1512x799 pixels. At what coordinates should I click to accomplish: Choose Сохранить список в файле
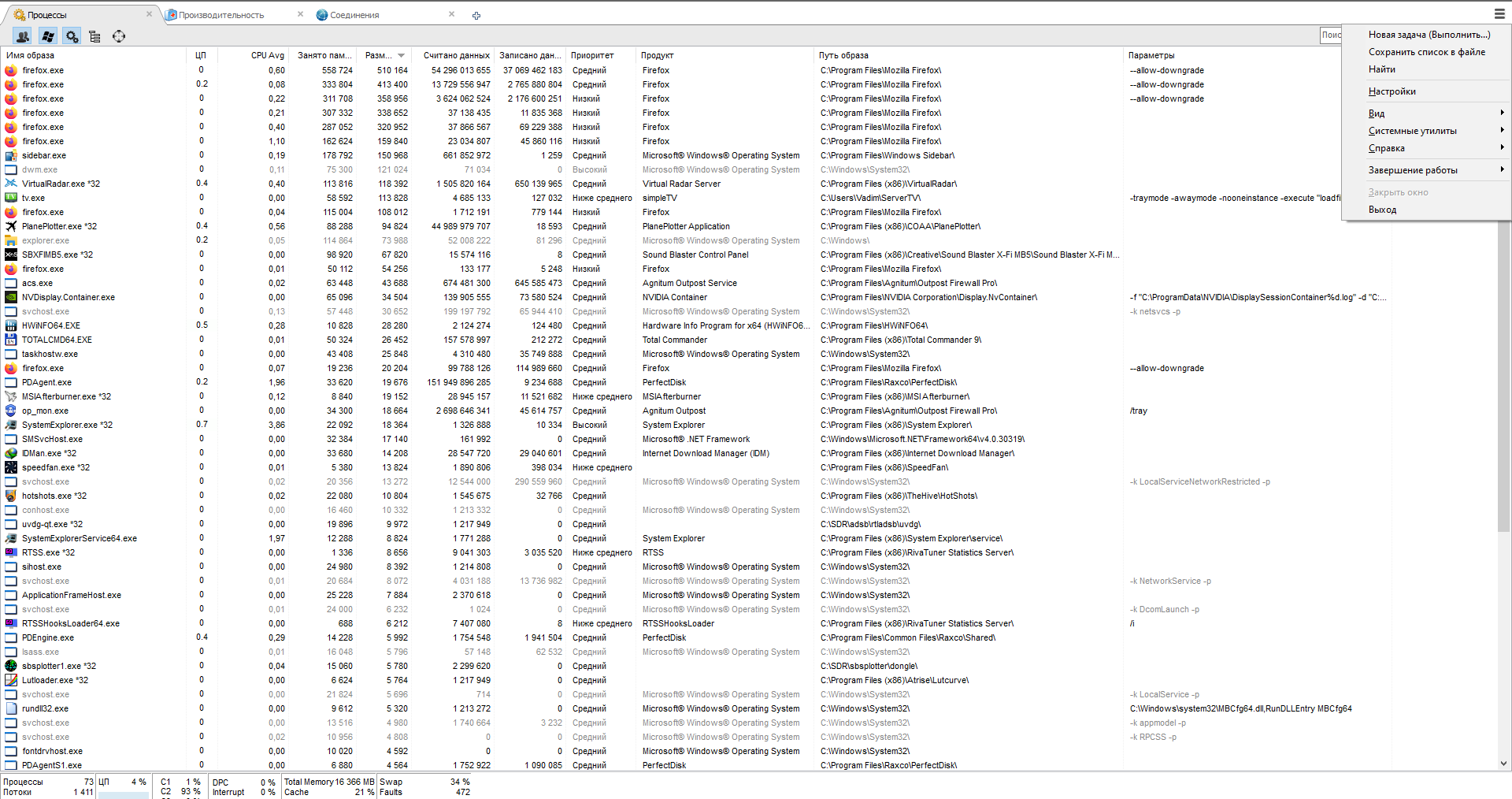[1427, 52]
